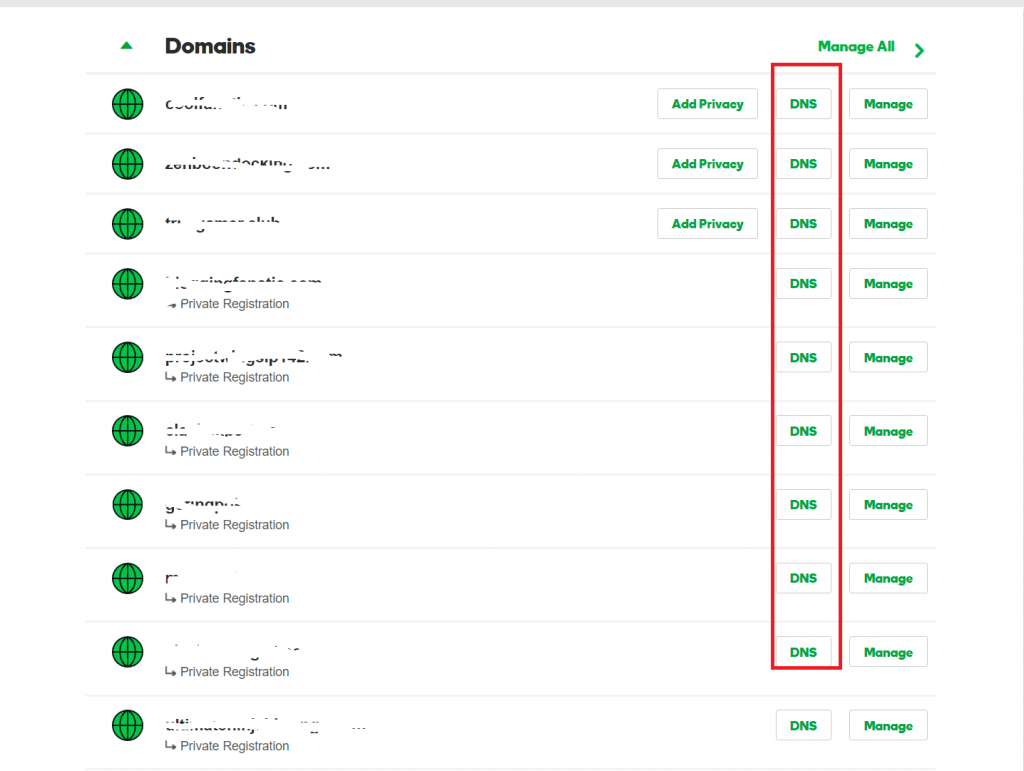The height and width of the screenshot is (771, 1024).
Task: Open DNS for the fifth domain row
Action: (x=803, y=358)
